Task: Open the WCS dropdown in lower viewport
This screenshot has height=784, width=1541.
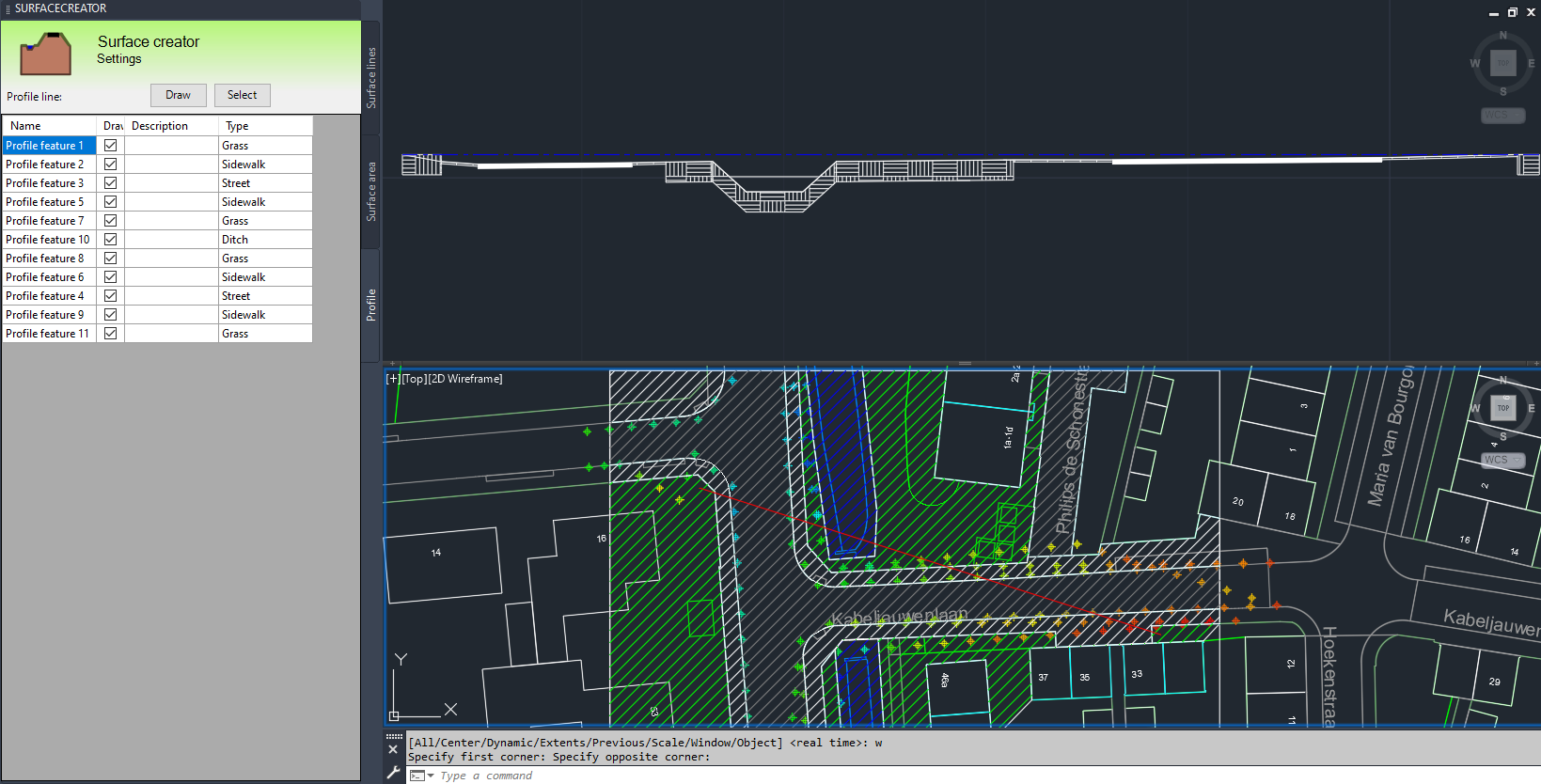Action: coord(1503,461)
